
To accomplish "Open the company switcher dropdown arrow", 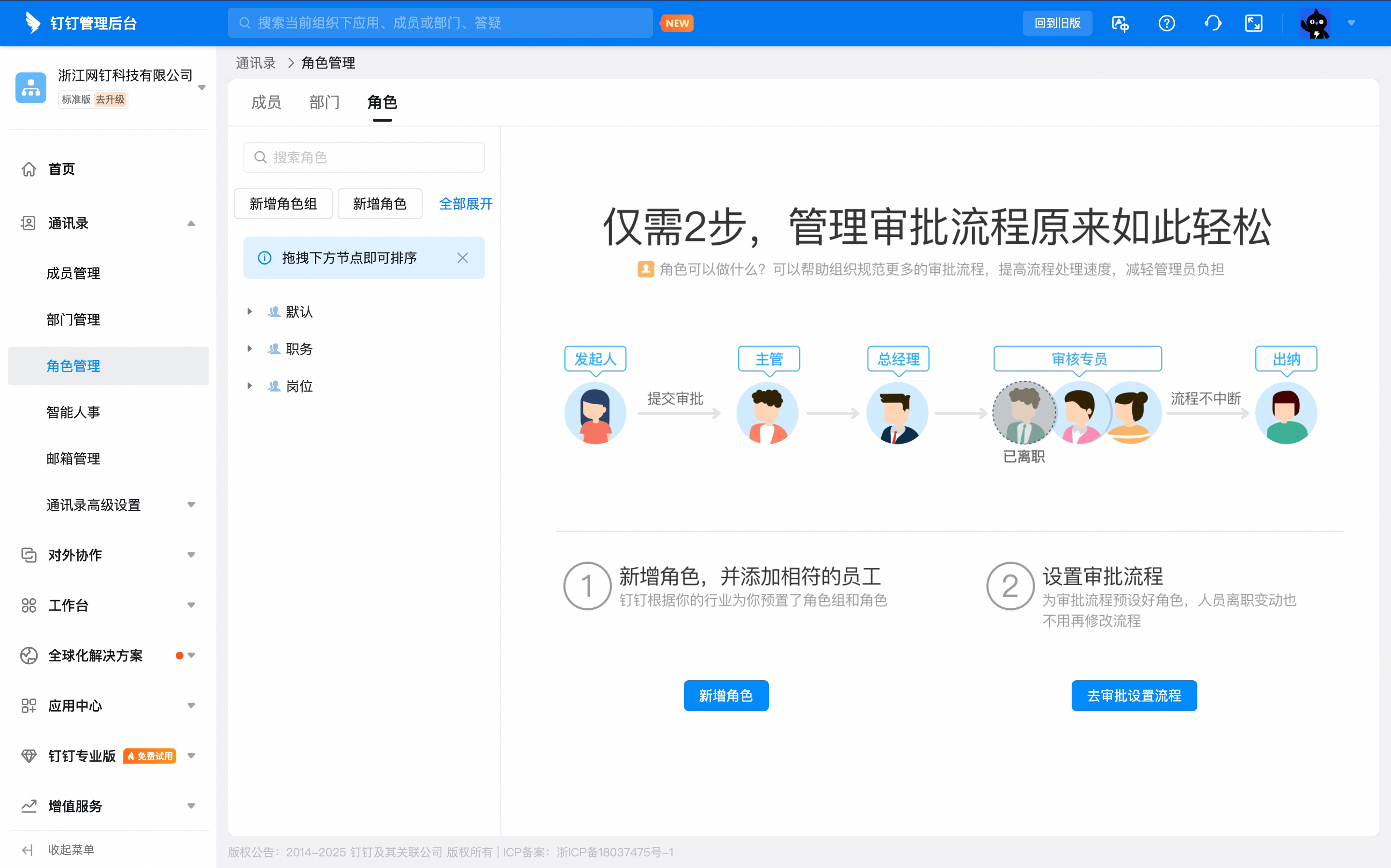I will pyautogui.click(x=201, y=88).
